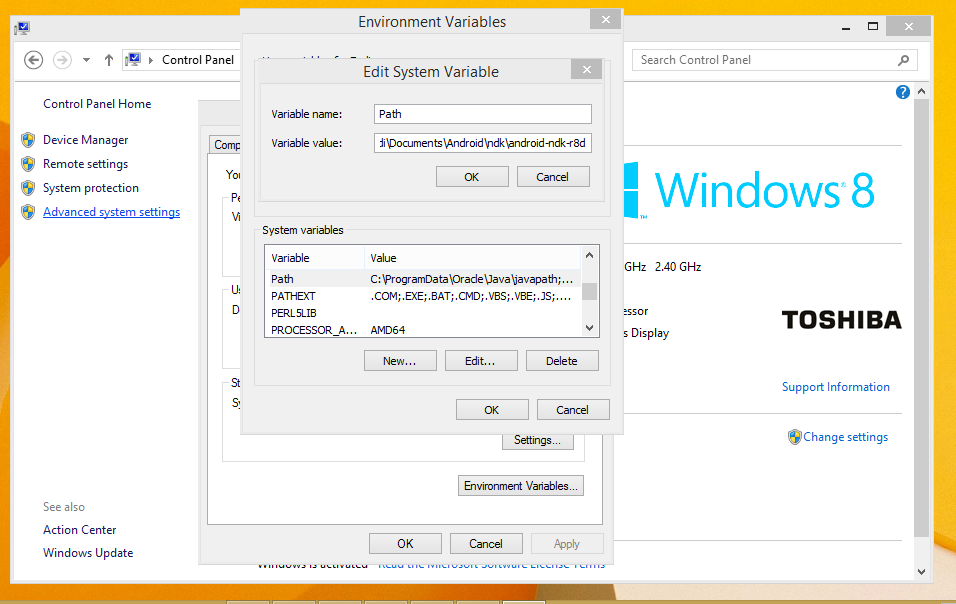
Task: Click the shield icon beside System protection
Action: [28, 188]
